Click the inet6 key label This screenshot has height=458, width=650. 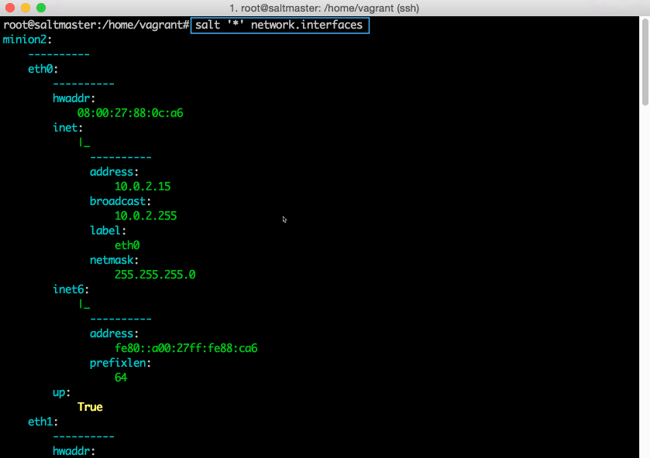point(72,289)
